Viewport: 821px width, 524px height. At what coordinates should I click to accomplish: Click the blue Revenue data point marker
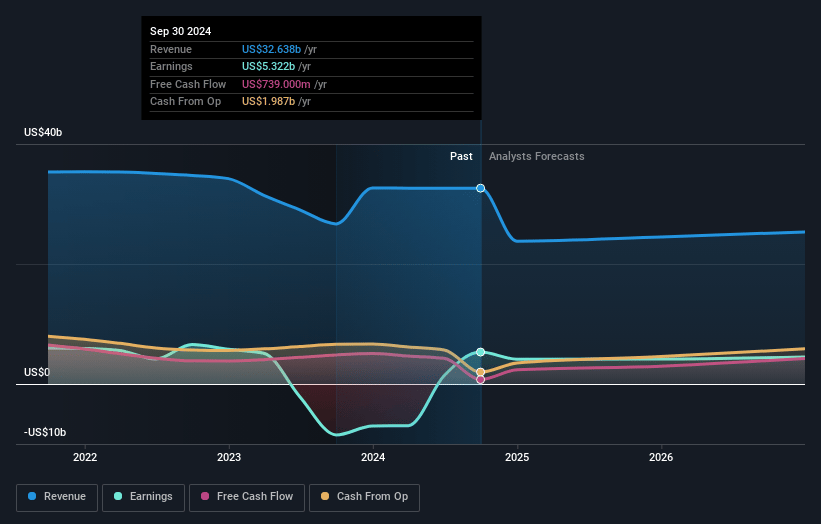click(480, 188)
